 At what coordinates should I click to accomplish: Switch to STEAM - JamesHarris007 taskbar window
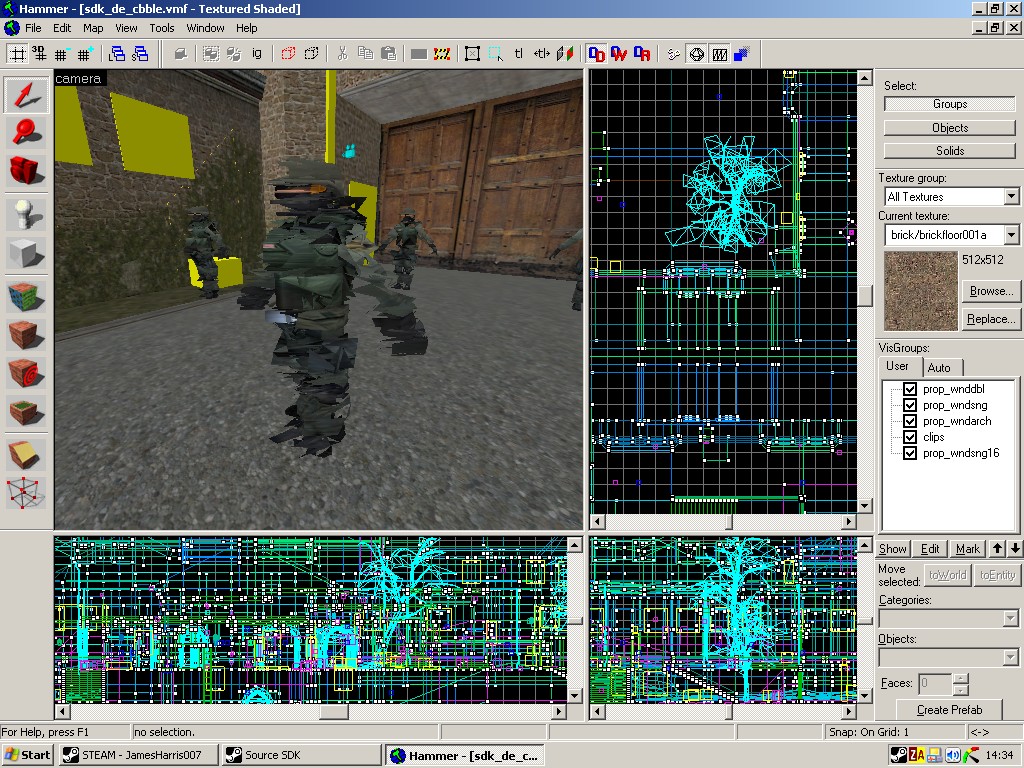138,755
